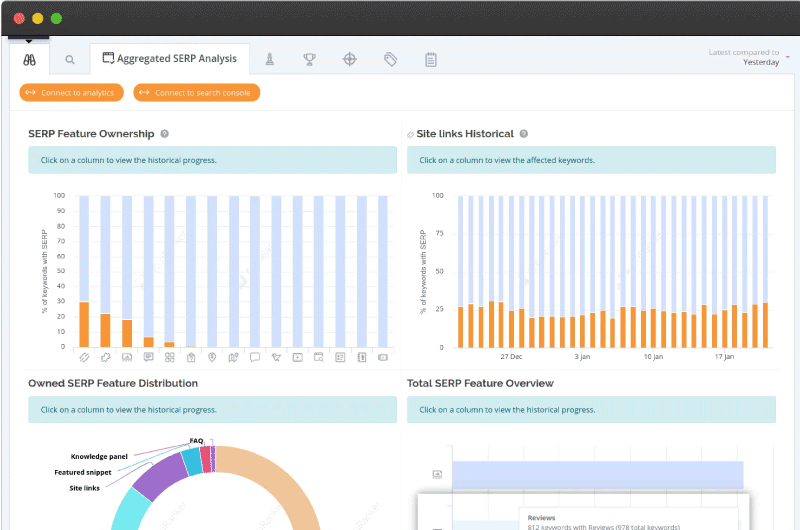
Task: Click site links chain icon on ownership axis
Action: (84, 358)
